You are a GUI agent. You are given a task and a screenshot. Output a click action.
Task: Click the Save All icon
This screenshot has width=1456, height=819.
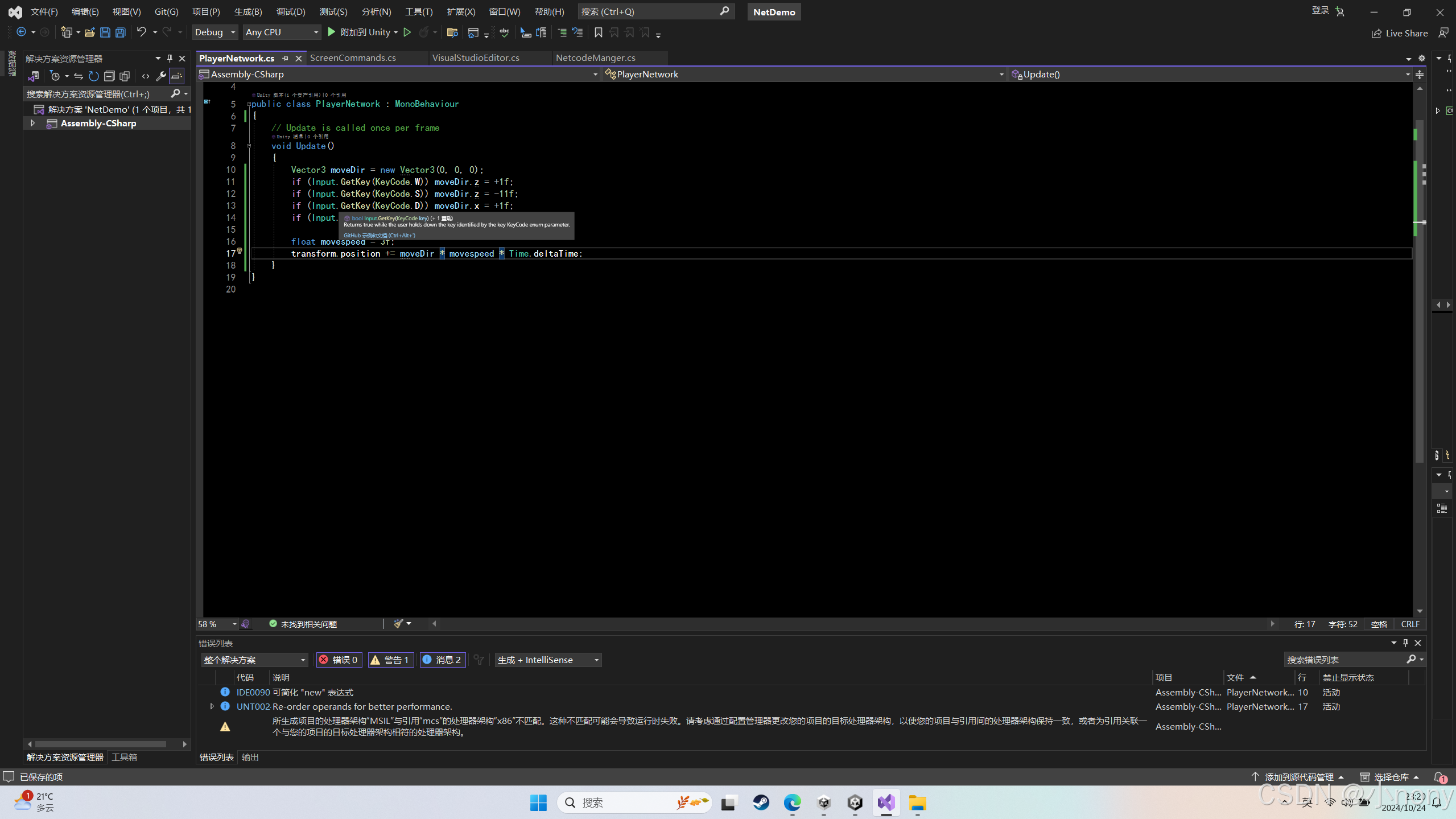tap(121, 32)
